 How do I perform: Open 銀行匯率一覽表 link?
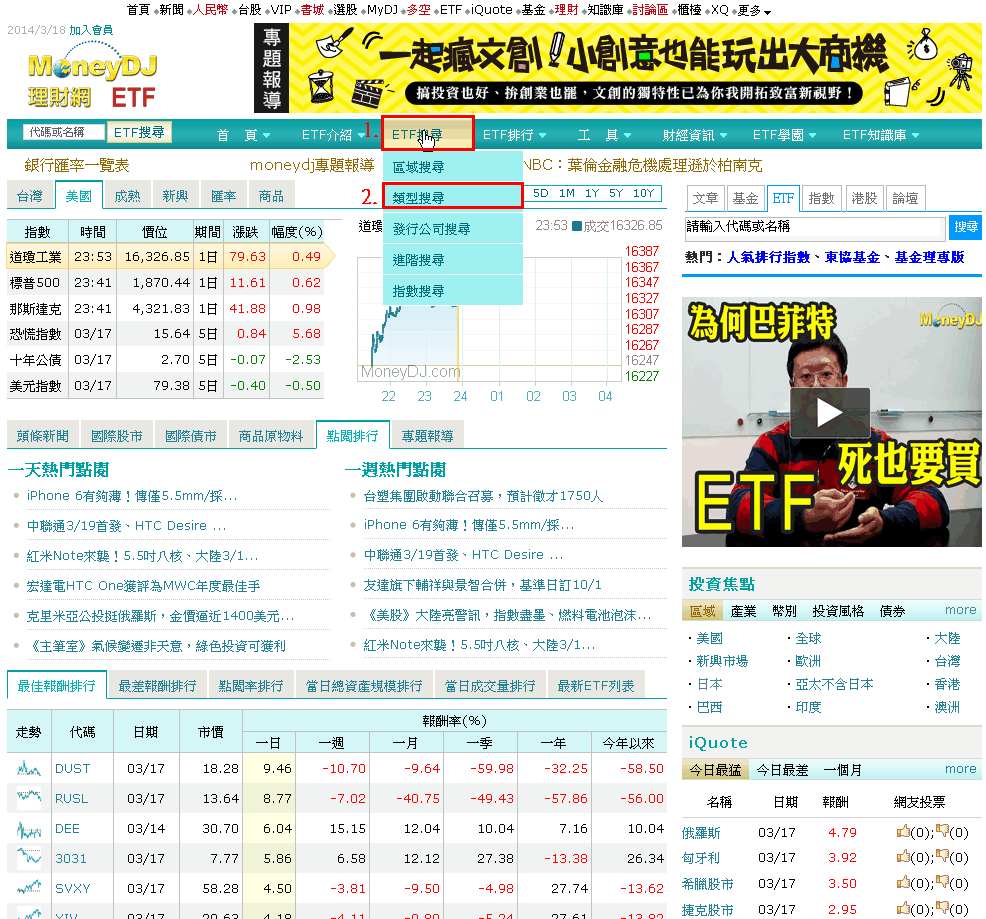tap(77, 165)
